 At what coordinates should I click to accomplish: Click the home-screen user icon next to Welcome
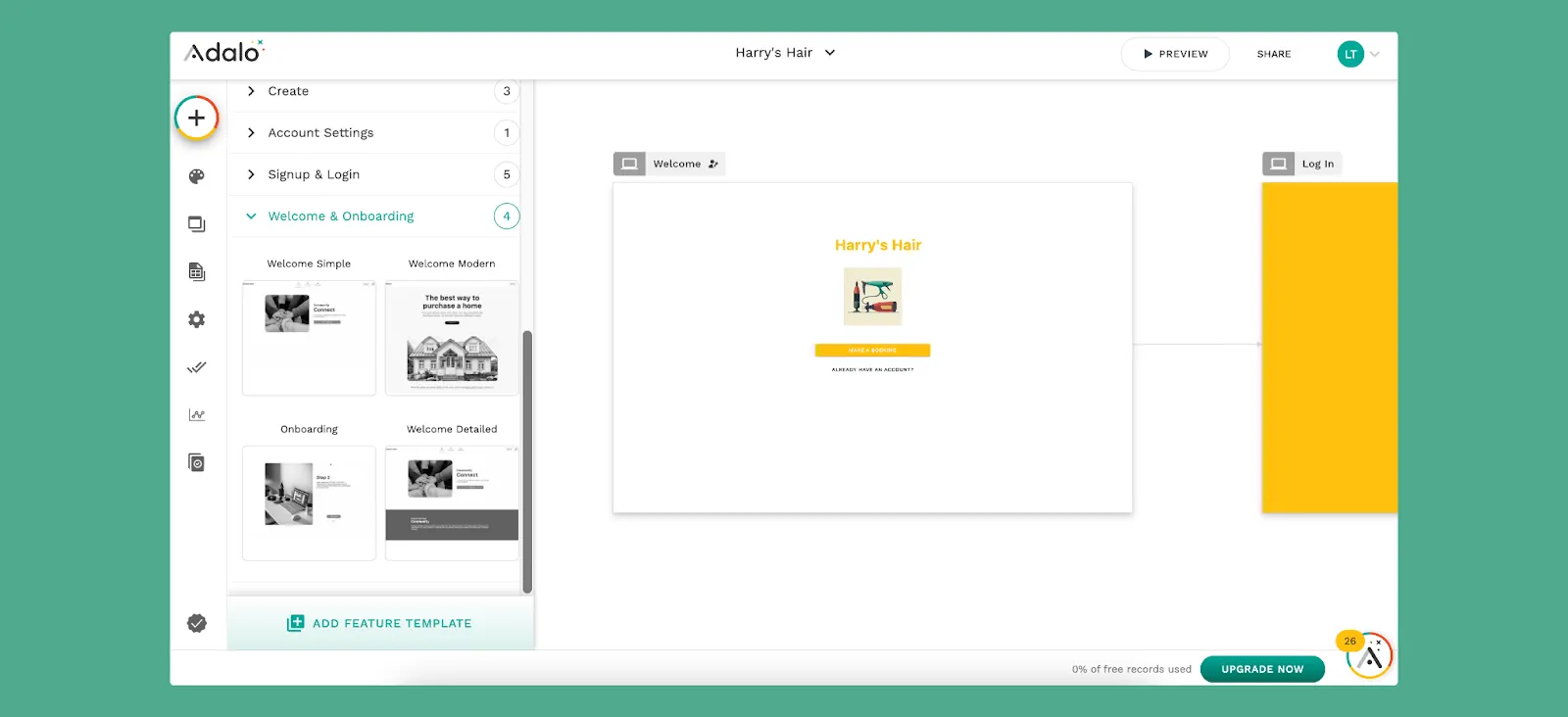[713, 164]
